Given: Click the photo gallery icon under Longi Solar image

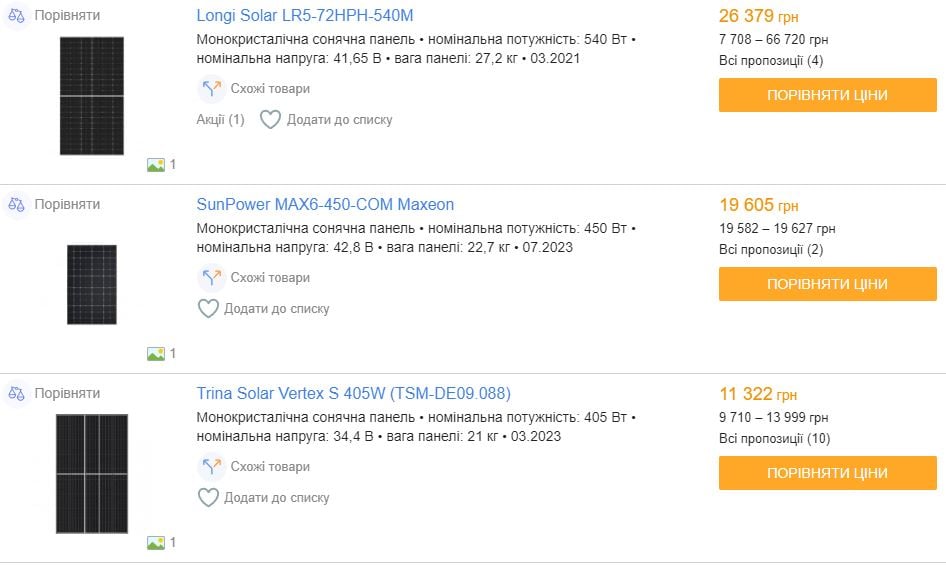Looking at the screenshot, I should tap(156, 165).
